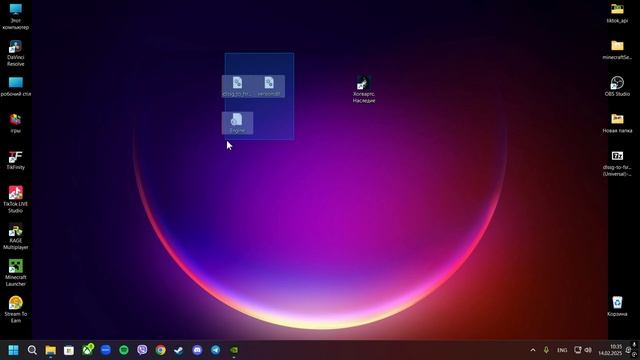This screenshot has height=360, width=640.
Task: Select the Хогвартс. Наследие shortcut
Action: click(x=364, y=90)
